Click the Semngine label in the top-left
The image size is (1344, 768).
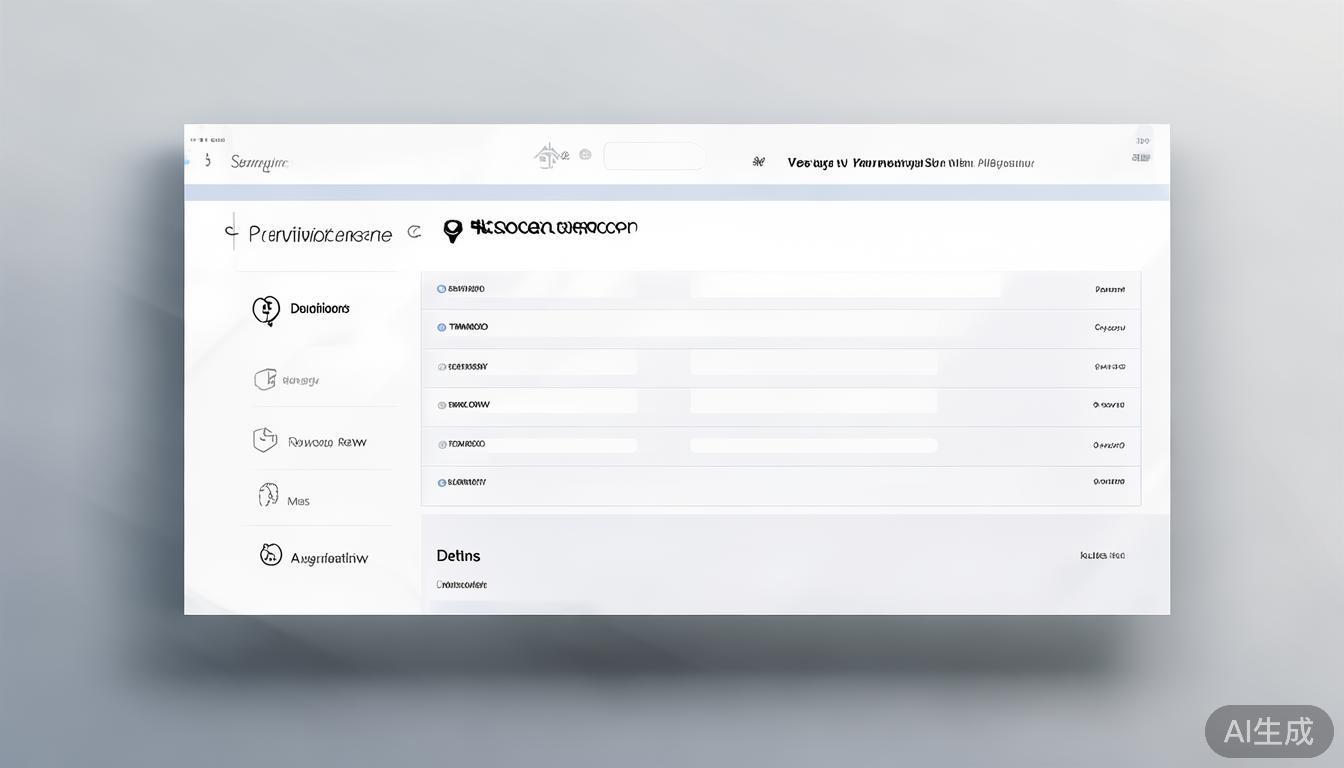point(259,162)
